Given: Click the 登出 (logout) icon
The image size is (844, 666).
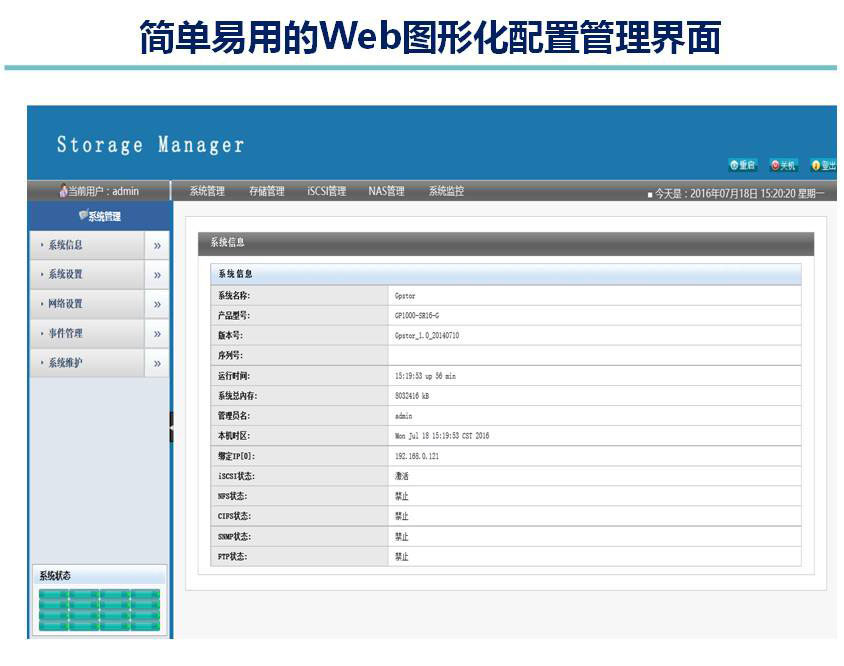Looking at the screenshot, I should click(823, 165).
